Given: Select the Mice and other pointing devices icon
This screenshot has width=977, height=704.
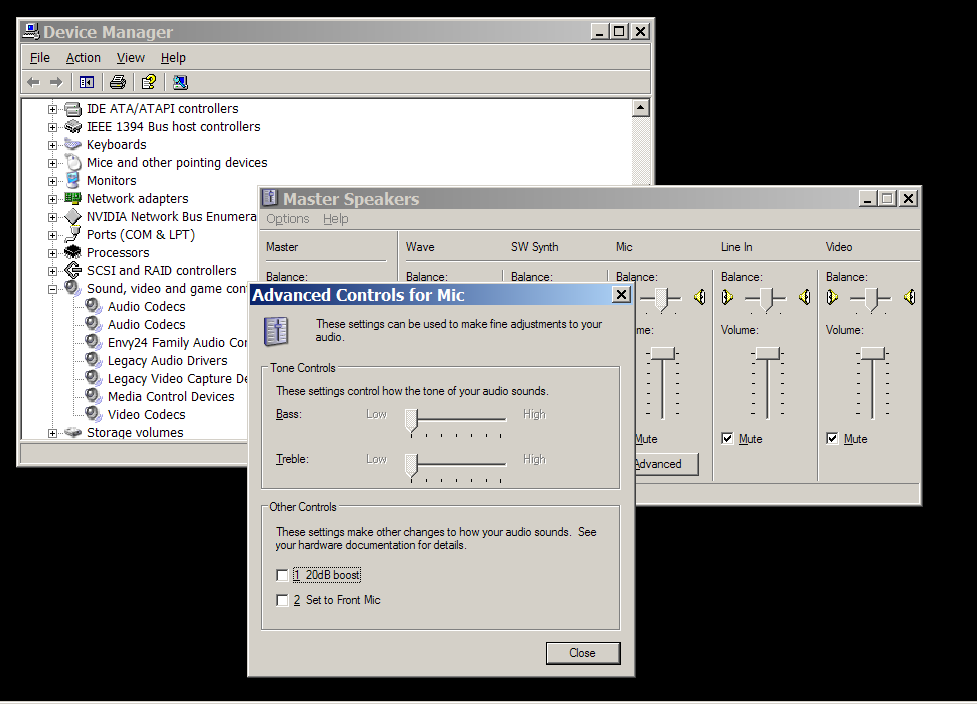Looking at the screenshot, I should point(74,163).
